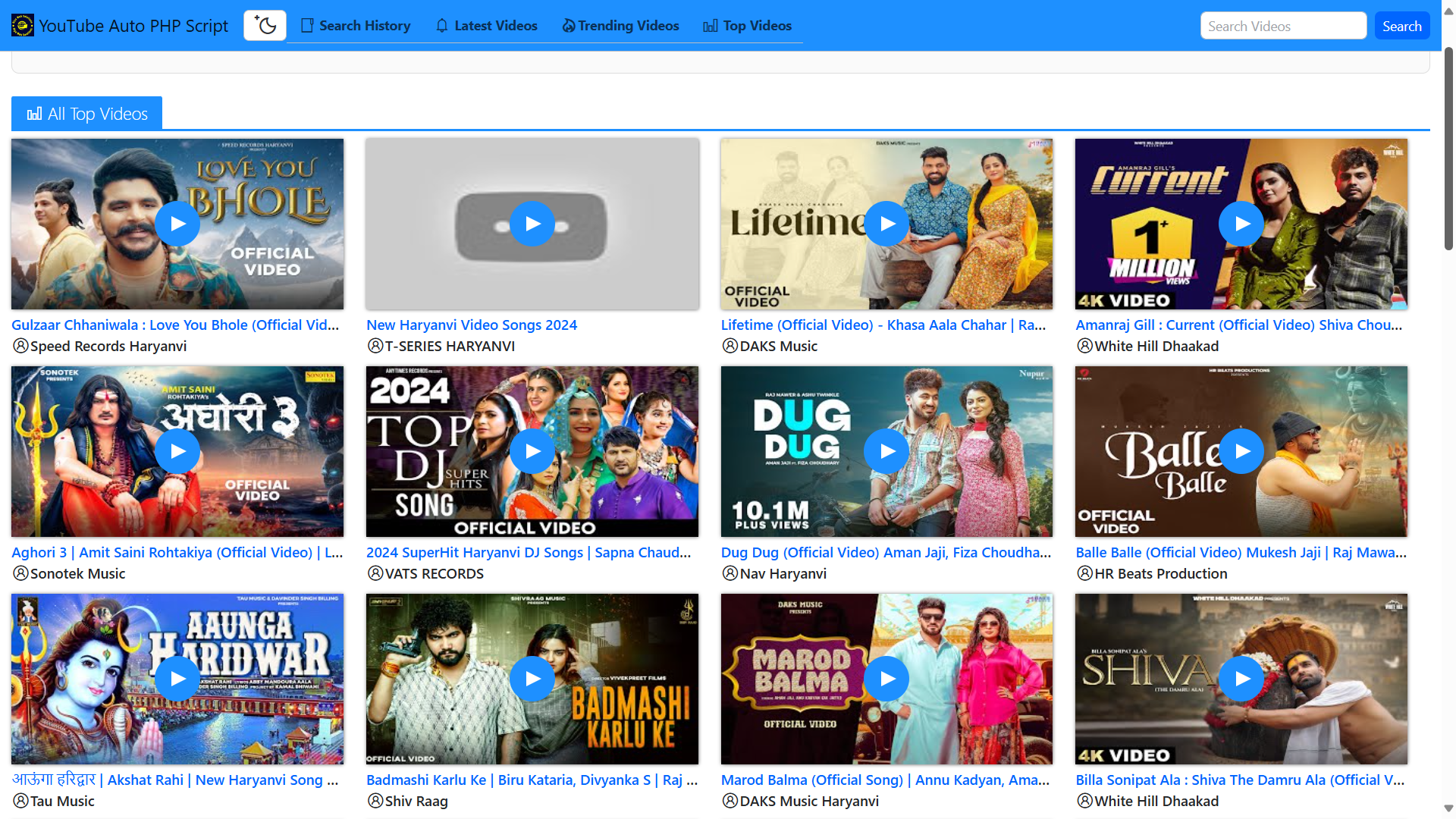Open Latest Videos menu item
Image resolution: width=1456 pixels, height=819 pixels.
[x=486, y=26]
